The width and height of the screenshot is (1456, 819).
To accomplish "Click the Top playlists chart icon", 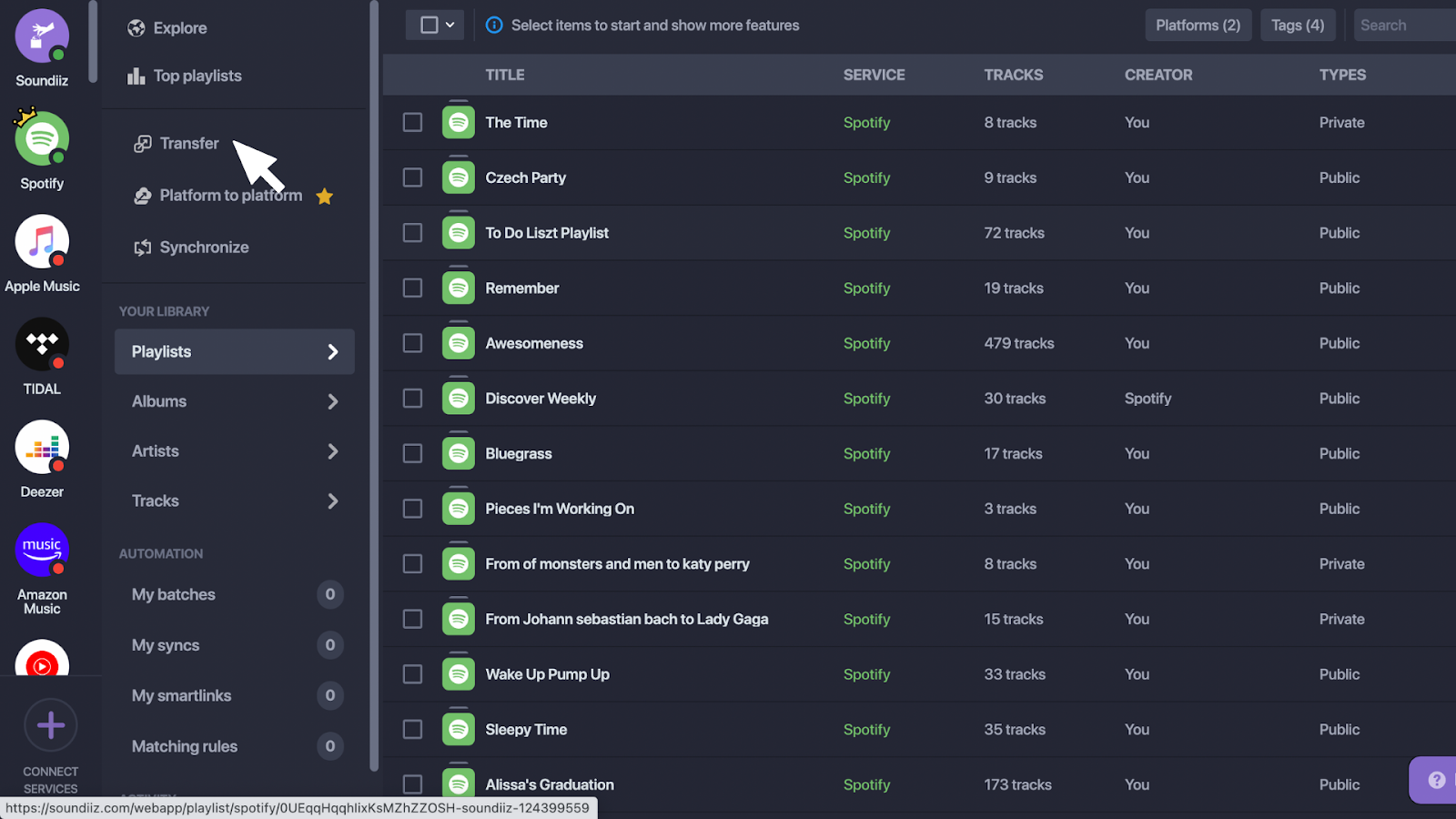I will click(x=136, y=76).
